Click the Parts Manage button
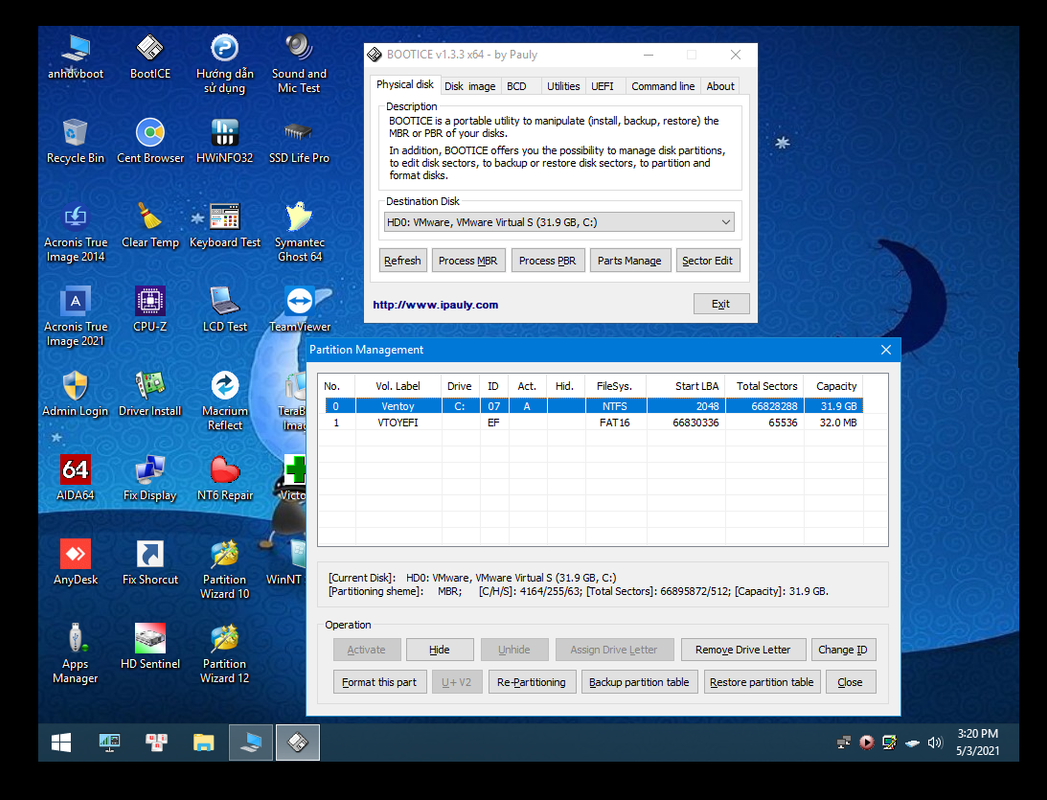 pos(630,260)
